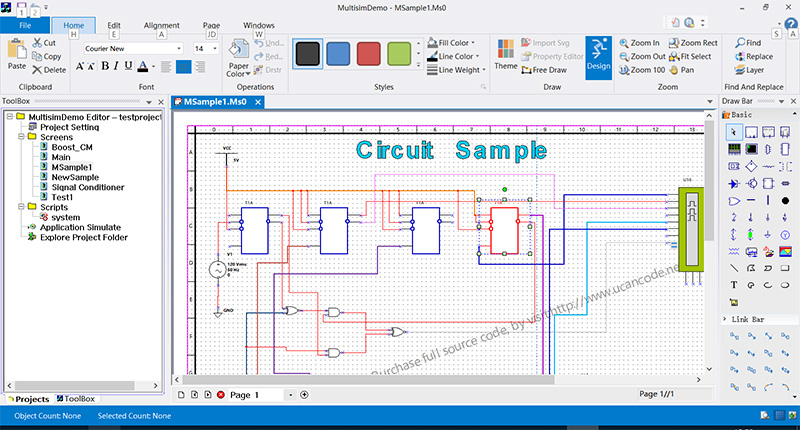Switch to the Page ribbon tab
This screenshot has width=800, height=430.
211,26
